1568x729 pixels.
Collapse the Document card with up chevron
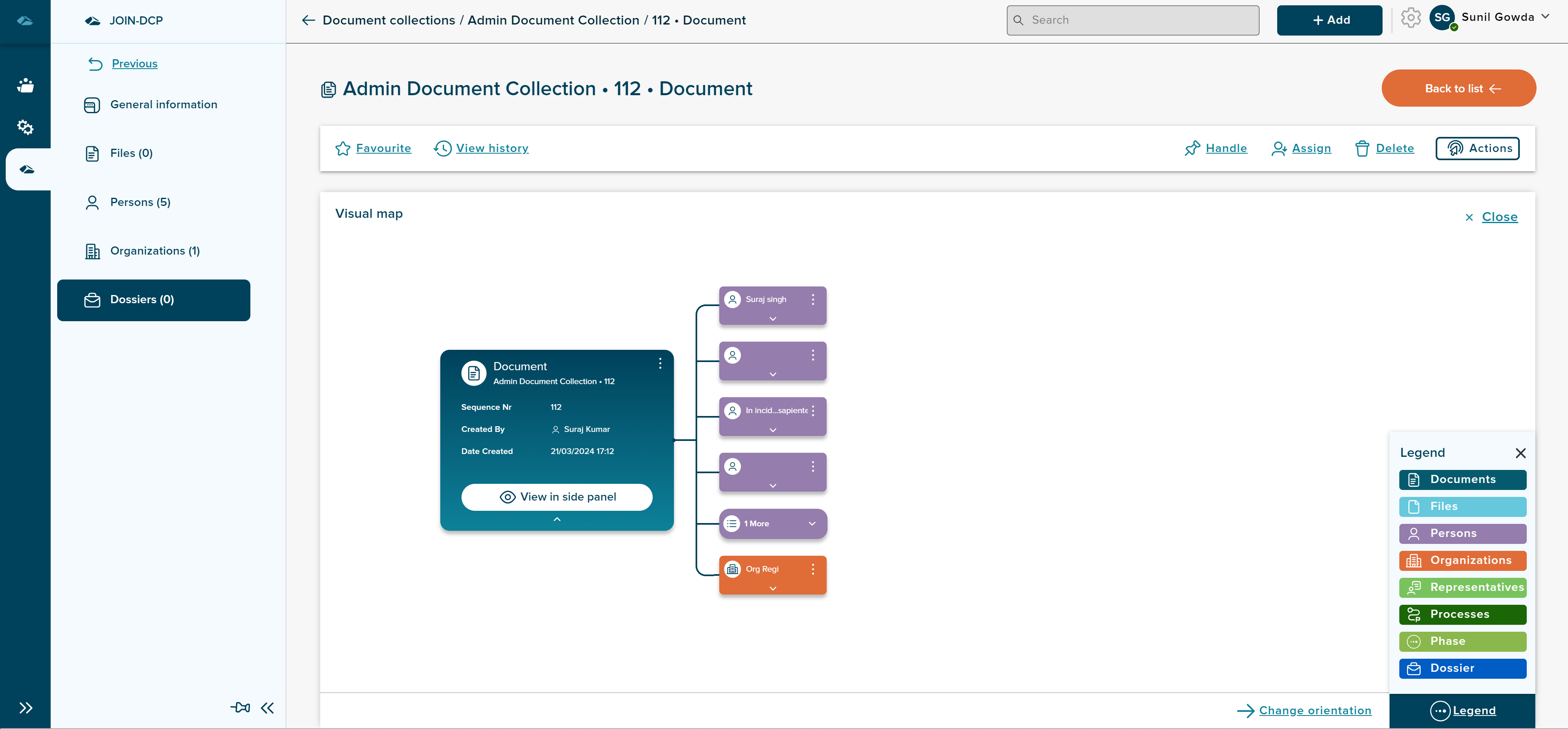[556, 519]
